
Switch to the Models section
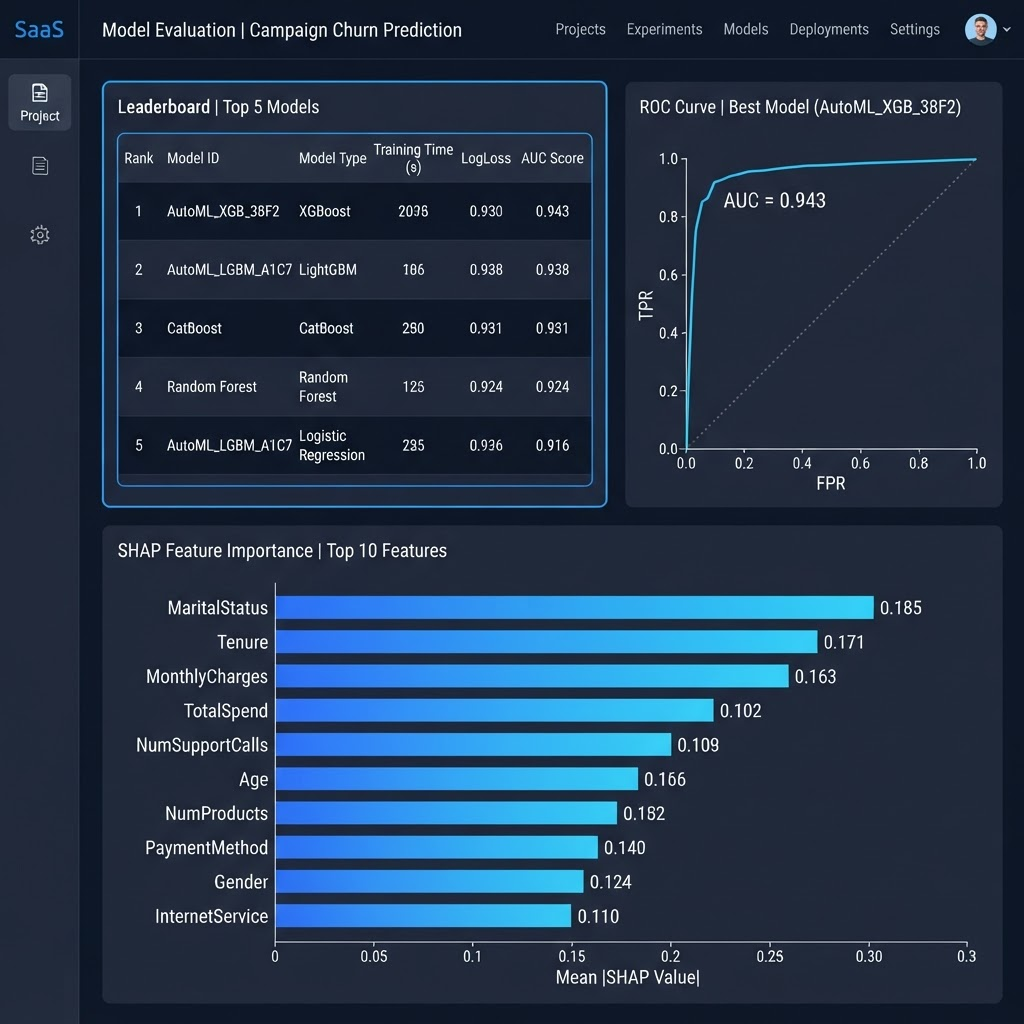pyautogui.click(x=746, y=29)
